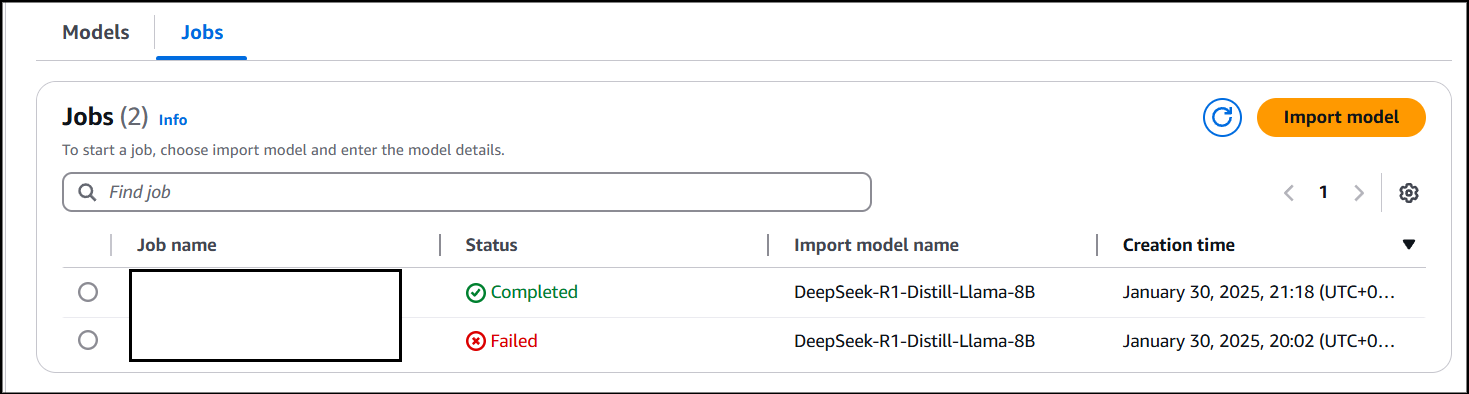Viewport: 1469px width, 394px height.
Task: Go to next page arrow
Action: [x=1358, y=193]
